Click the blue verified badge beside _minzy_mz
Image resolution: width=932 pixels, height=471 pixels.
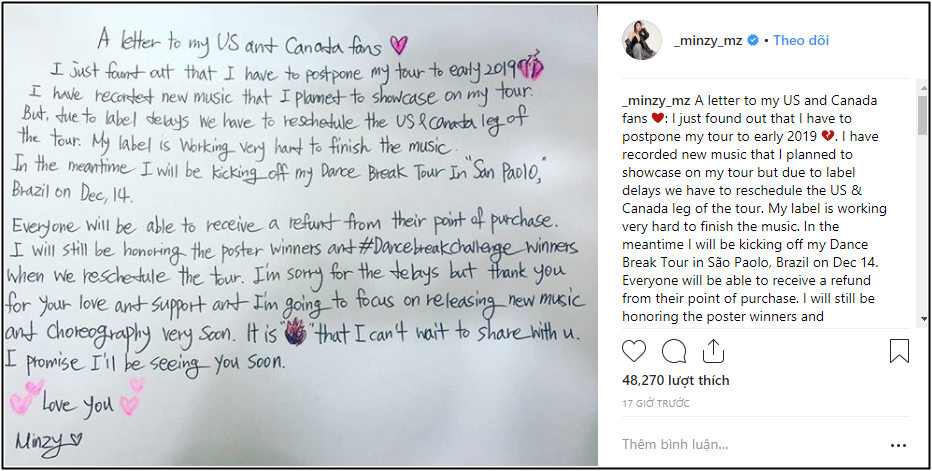tap(752, 41)
